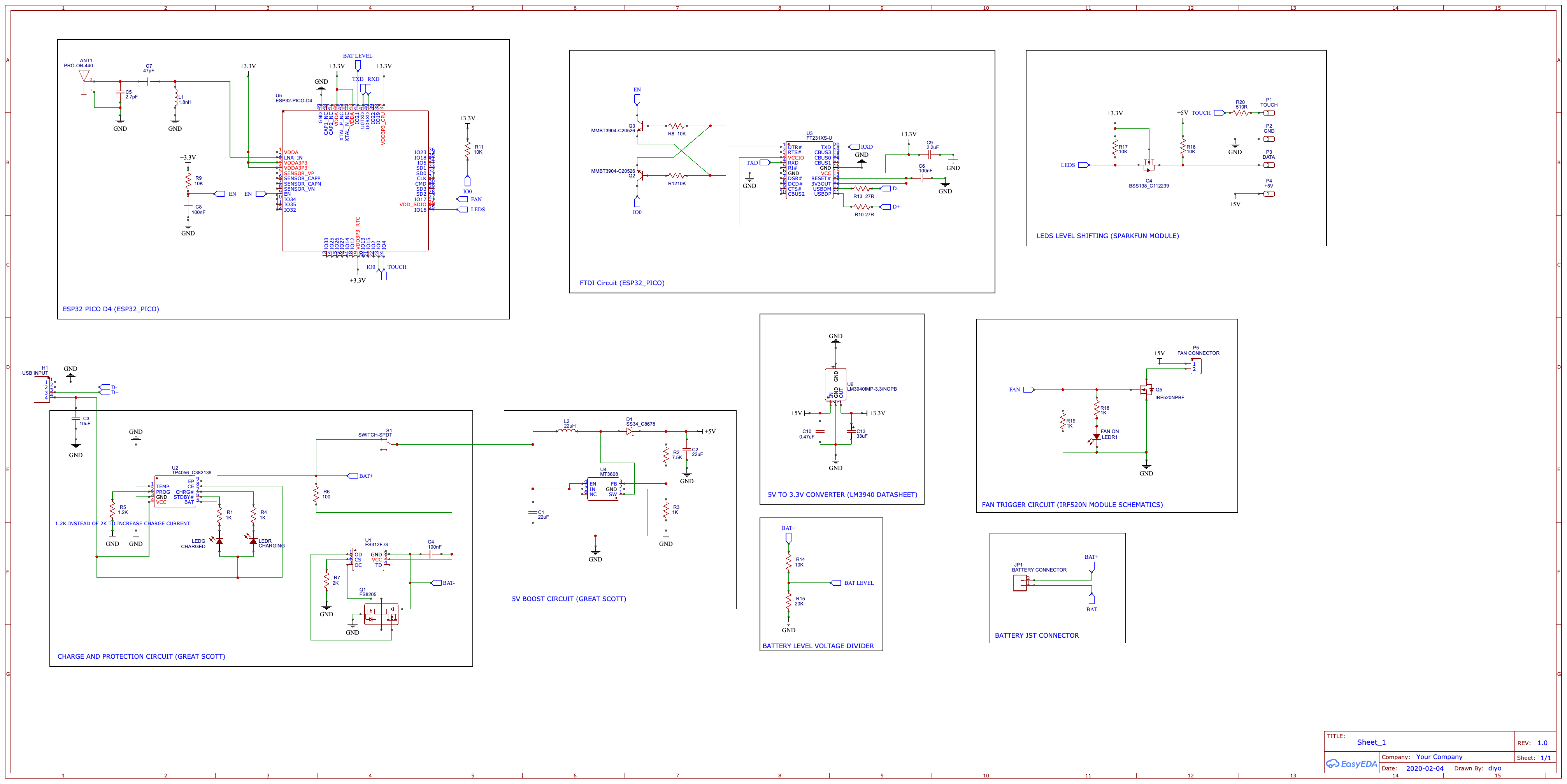Image resolution: width=1567 pixels, height=784 pixels.
Task: Select the ANT1 antenna symbol
Action: pyautogui.click(x=84, y=83)
